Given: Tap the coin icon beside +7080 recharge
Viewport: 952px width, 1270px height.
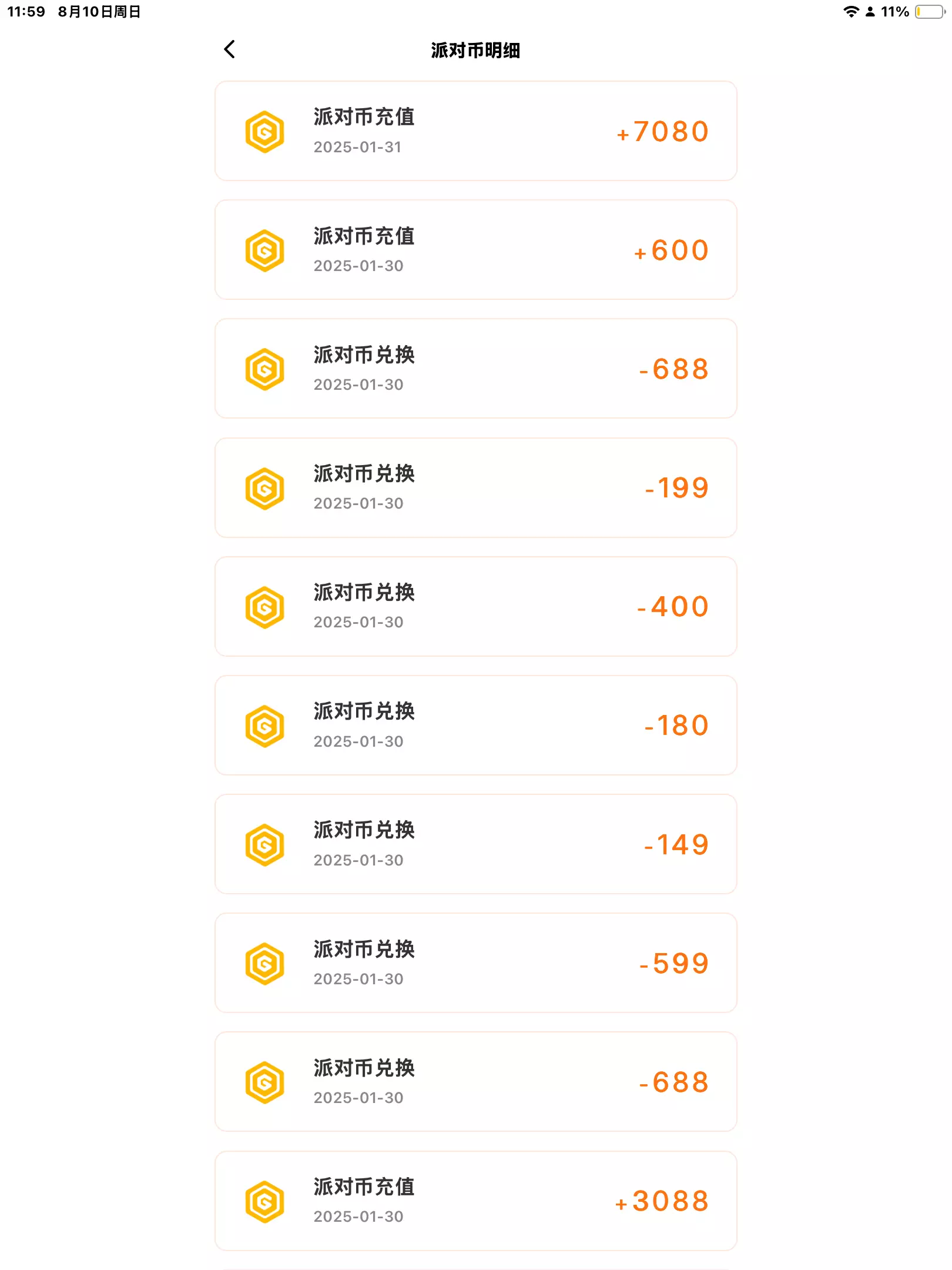Looking at the screenshot, I should 264,132.
